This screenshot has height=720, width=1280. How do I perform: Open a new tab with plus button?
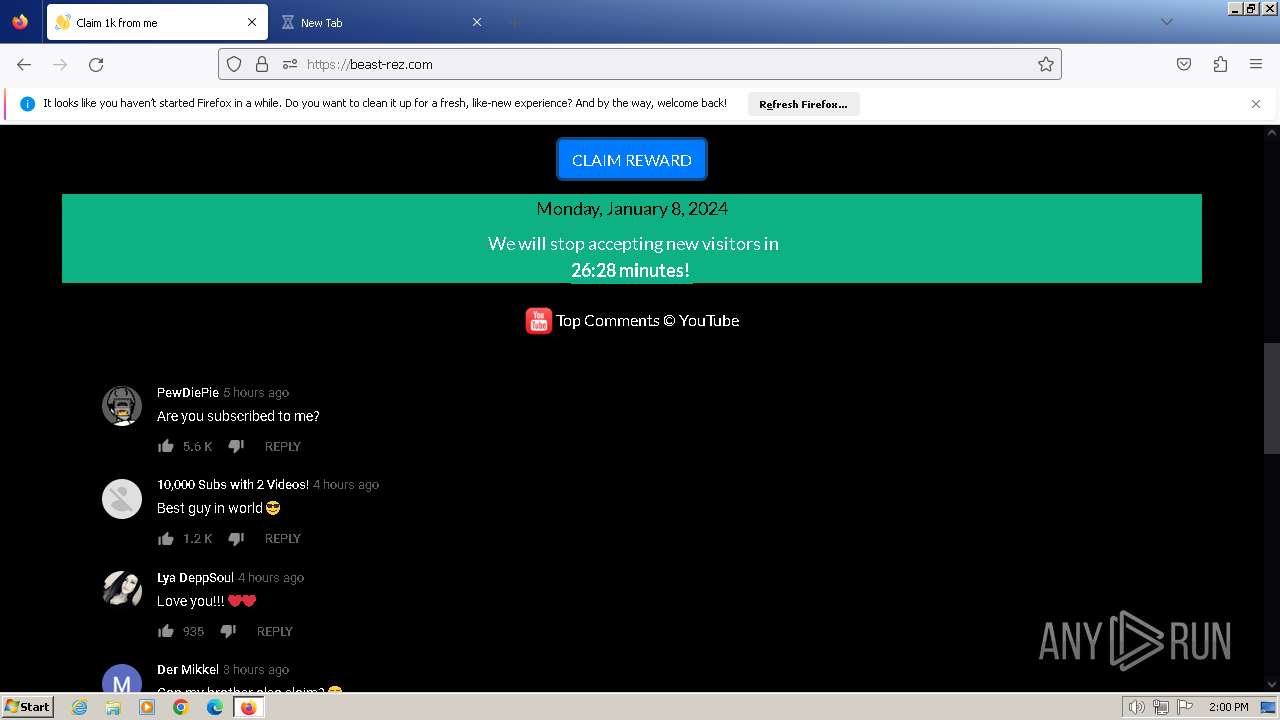point(514,22)
